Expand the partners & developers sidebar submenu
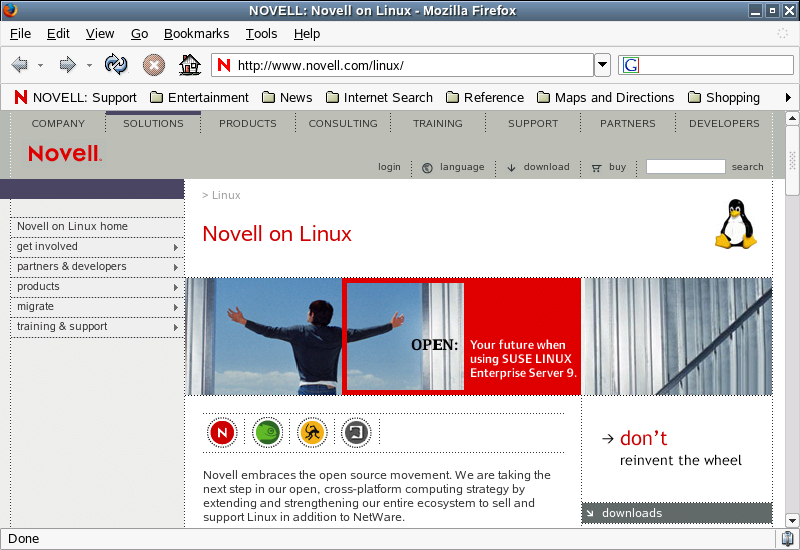 (x=176, y=267)
